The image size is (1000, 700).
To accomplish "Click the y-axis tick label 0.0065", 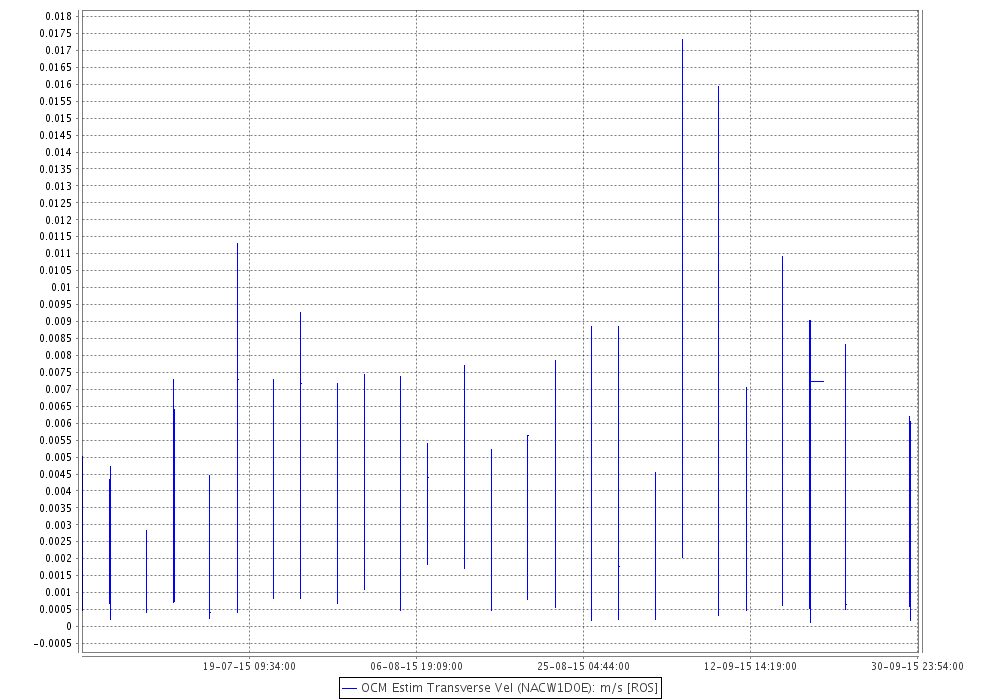I will point(56,406).
